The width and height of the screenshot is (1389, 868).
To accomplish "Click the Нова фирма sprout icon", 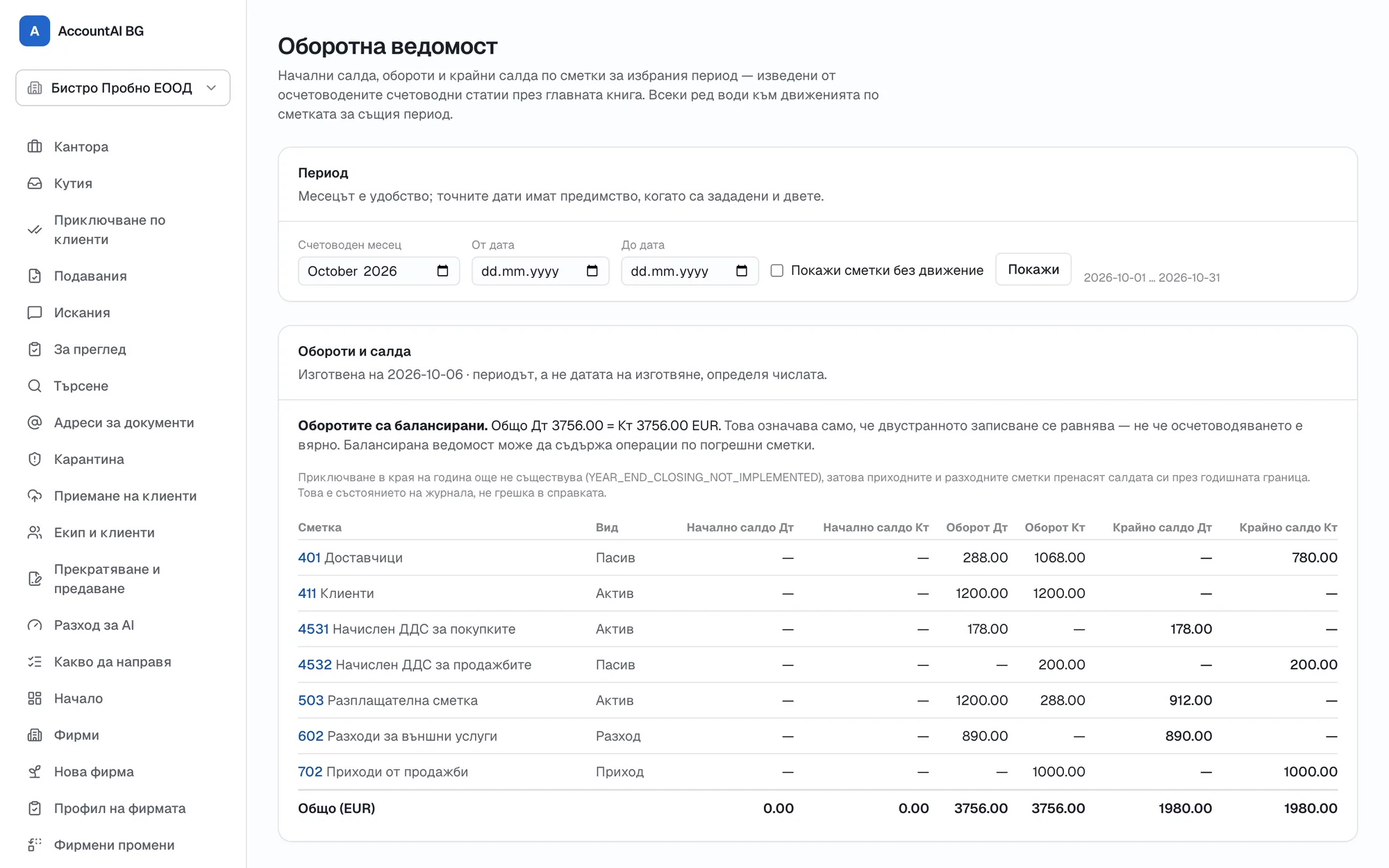I will (35, 771).
